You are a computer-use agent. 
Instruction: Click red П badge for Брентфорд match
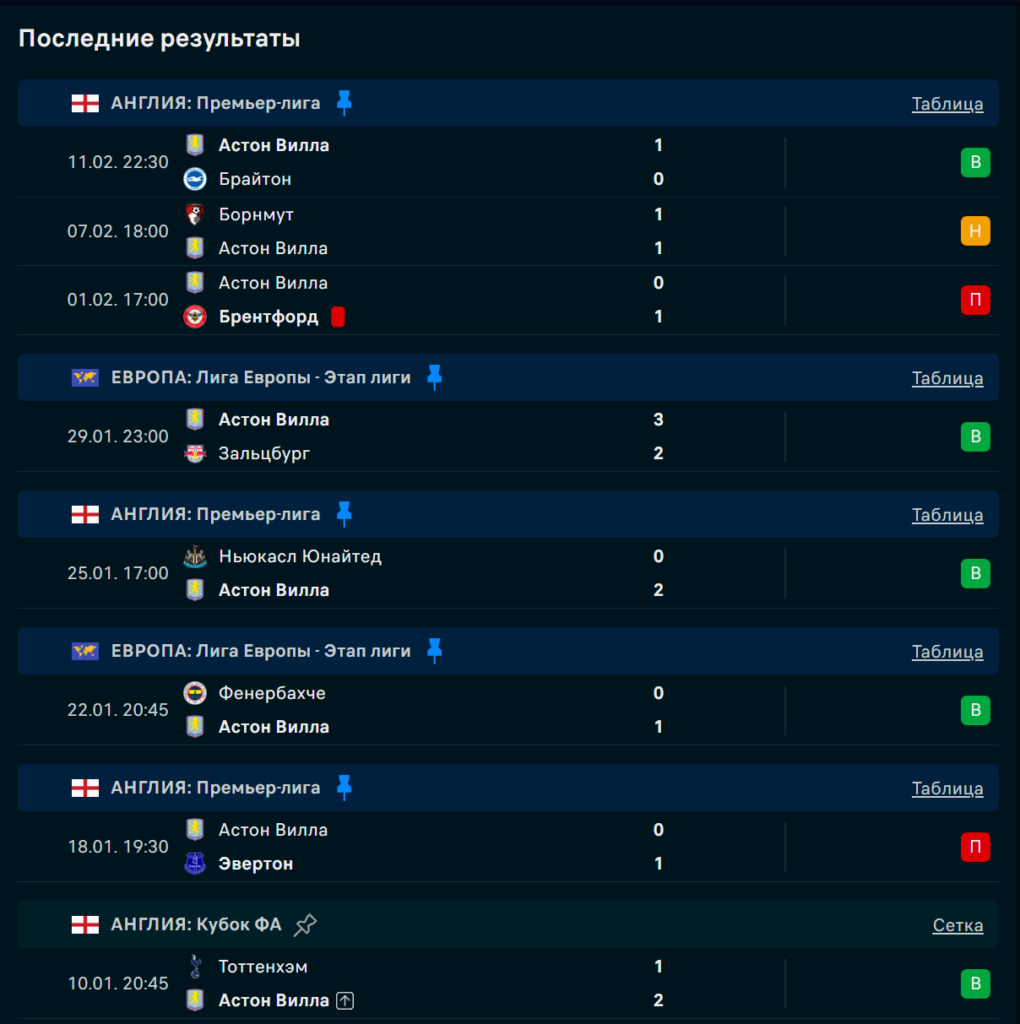tap(975, 300)
